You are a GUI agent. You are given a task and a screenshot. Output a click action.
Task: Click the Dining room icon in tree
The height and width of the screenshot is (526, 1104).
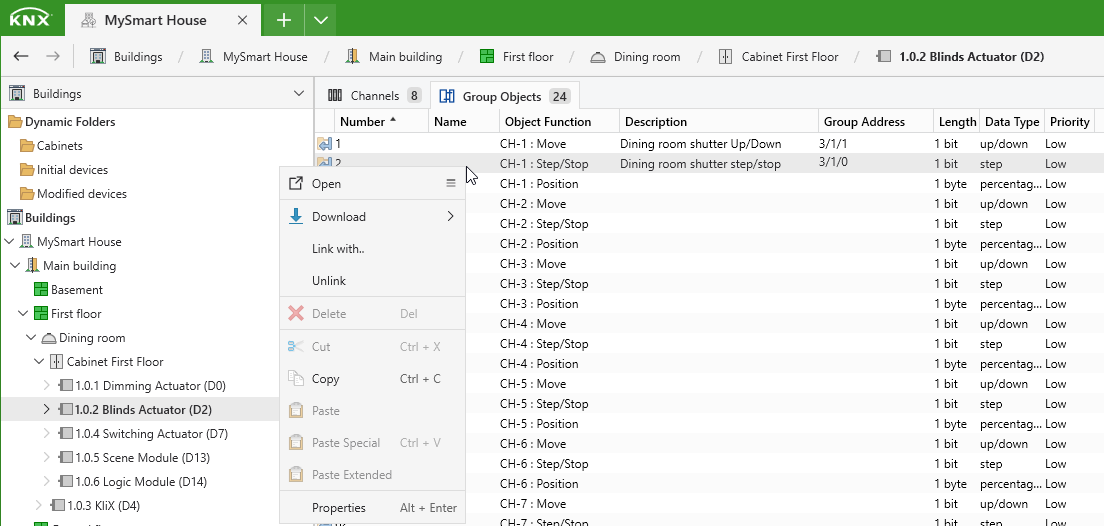click(48, 337)
